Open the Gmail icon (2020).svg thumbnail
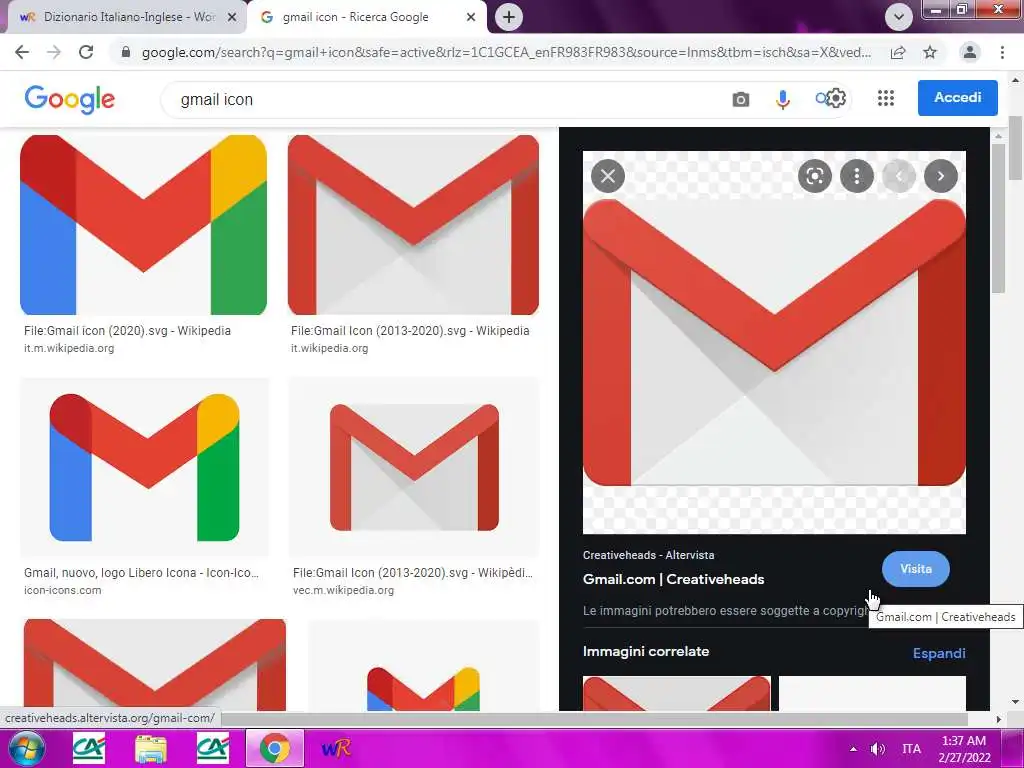The image size is (1024, 768). pos(144,225)
